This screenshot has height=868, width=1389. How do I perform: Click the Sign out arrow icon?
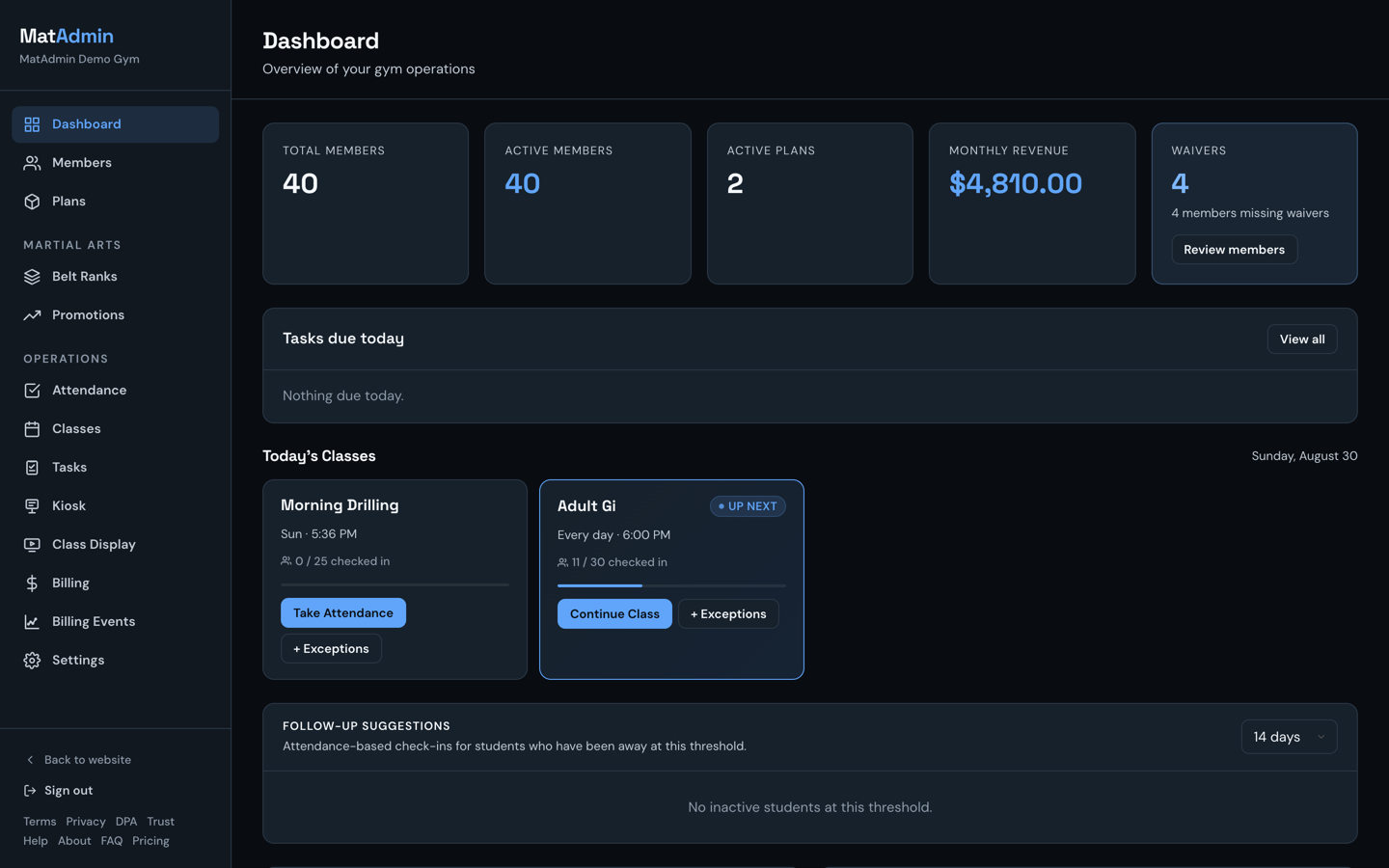[30, 791]
